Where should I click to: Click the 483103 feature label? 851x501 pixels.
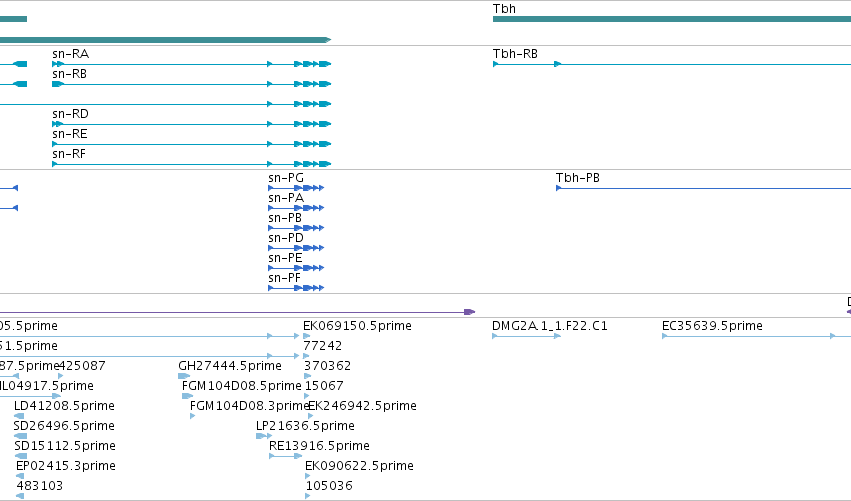pyautogui.click(x=40, y=486)
